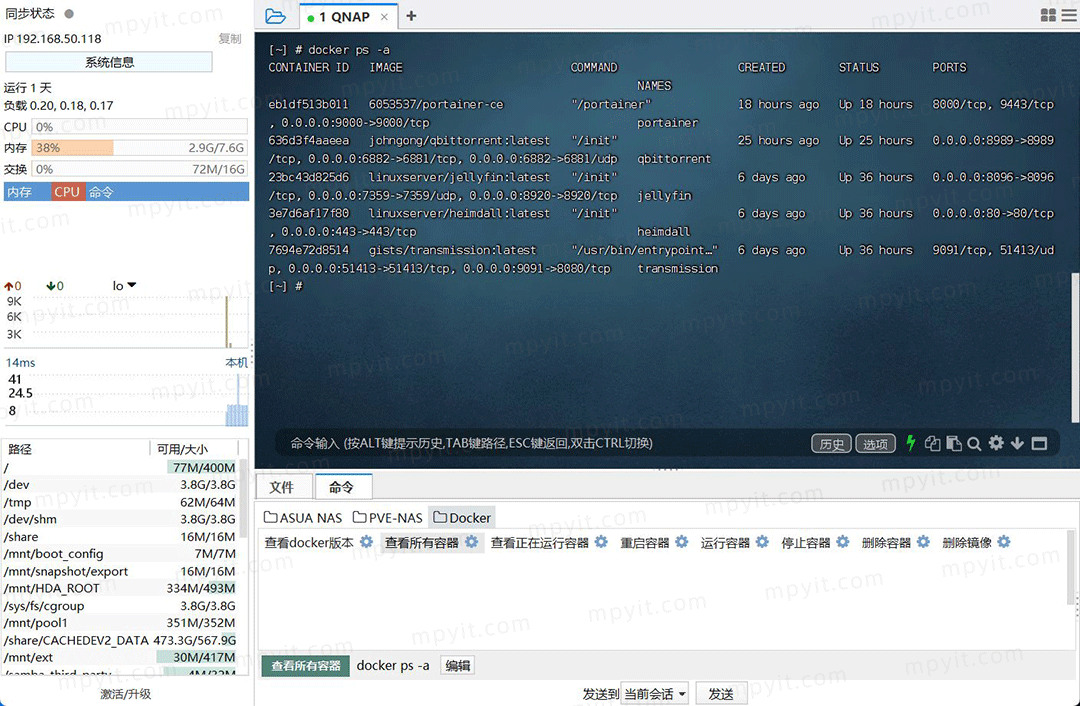Click the window/maximize icon in command bar
The height and width of the screenshot is (706, 1080).
[x=1039, y=444]
